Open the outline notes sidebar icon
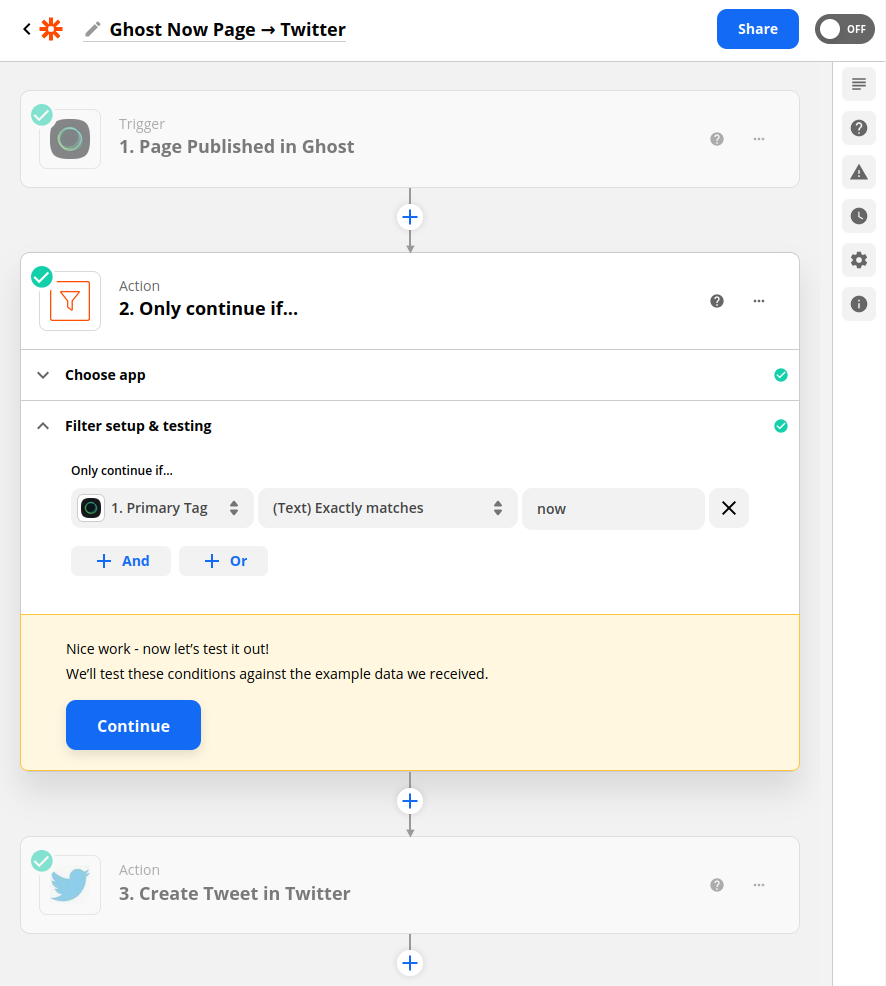The image size is (886, 986). (x=859, y=84)
